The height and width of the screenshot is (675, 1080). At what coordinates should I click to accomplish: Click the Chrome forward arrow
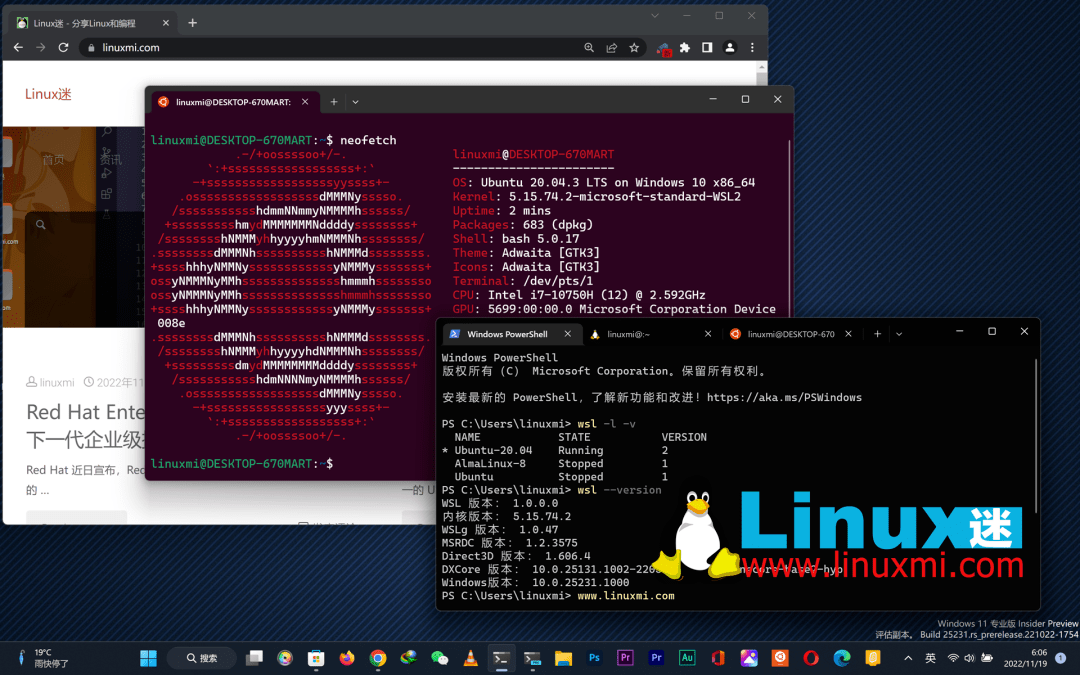tap(41, 48)
